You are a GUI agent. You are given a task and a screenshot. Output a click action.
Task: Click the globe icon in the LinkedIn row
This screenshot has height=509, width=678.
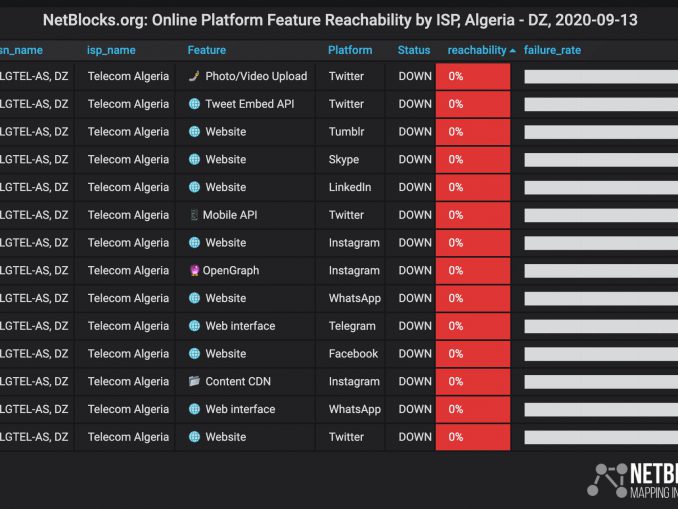(x=194, y=187)
